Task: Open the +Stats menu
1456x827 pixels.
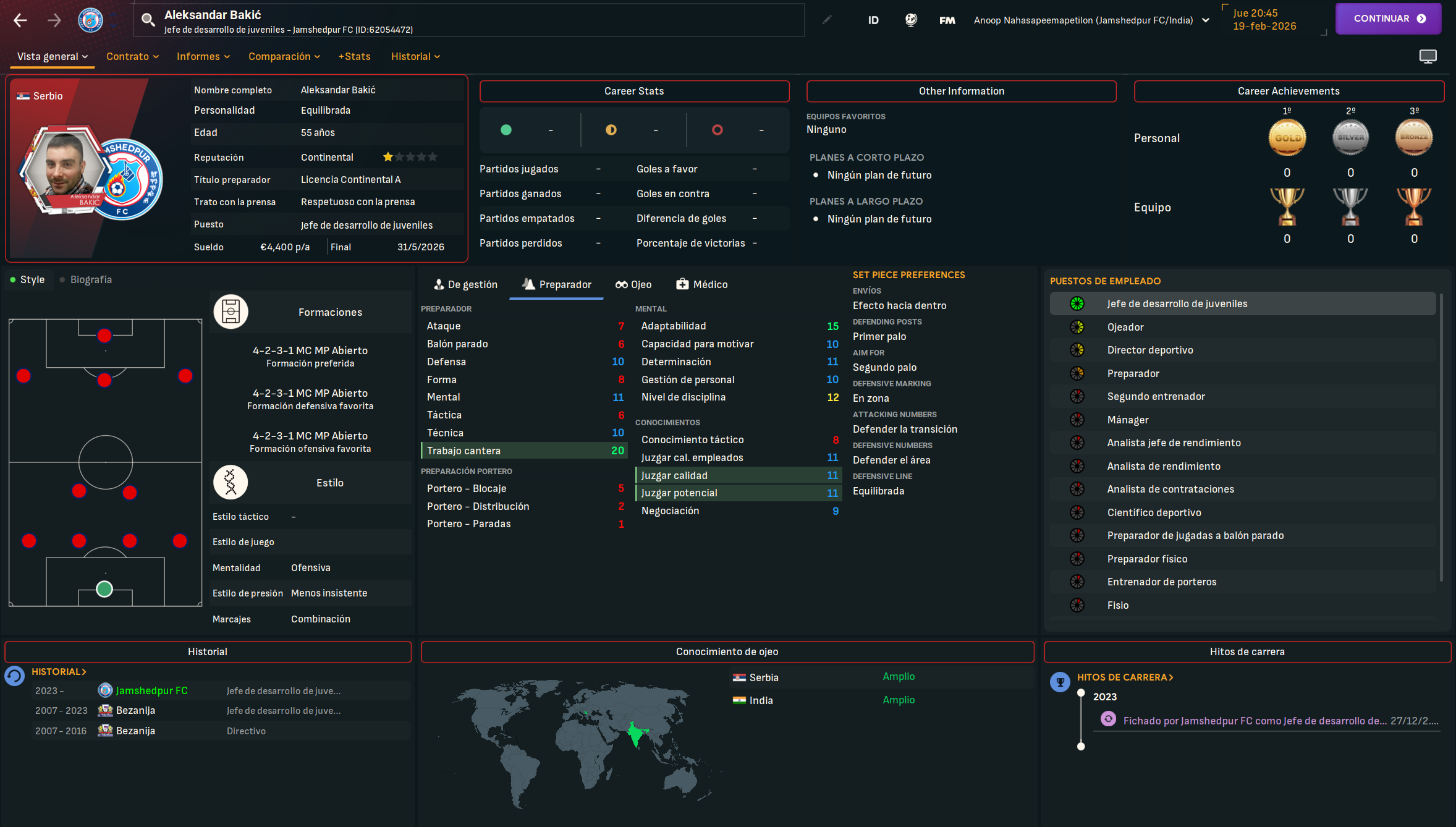Action: coord(354,56)
